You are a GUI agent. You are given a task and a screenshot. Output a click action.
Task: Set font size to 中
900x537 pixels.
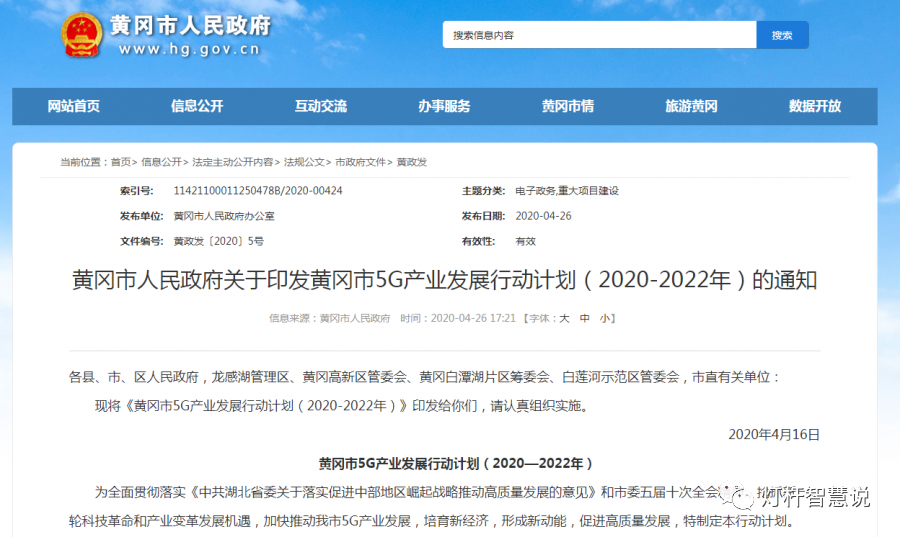pos(584,318)
